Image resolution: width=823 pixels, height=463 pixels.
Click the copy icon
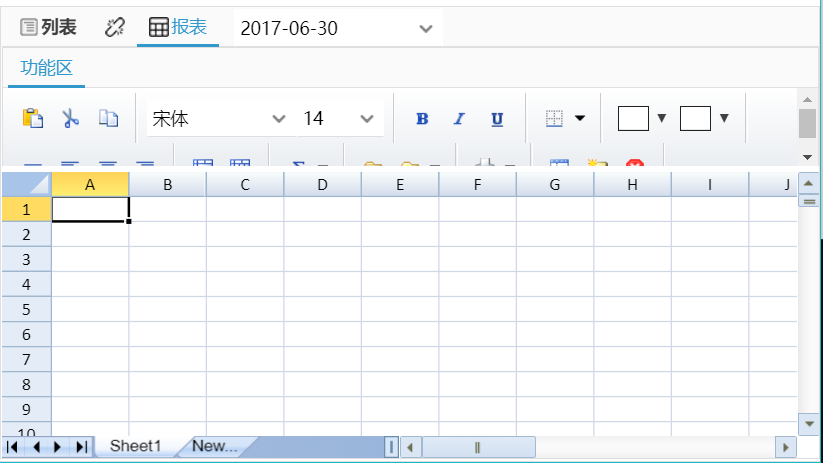point(109,118)
